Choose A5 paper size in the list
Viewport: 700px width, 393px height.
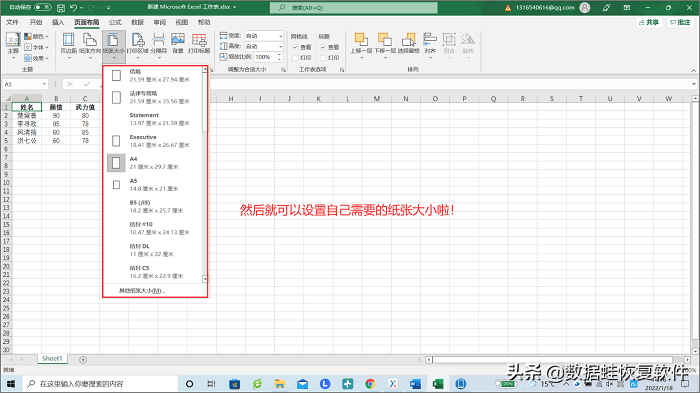[154, 185]
